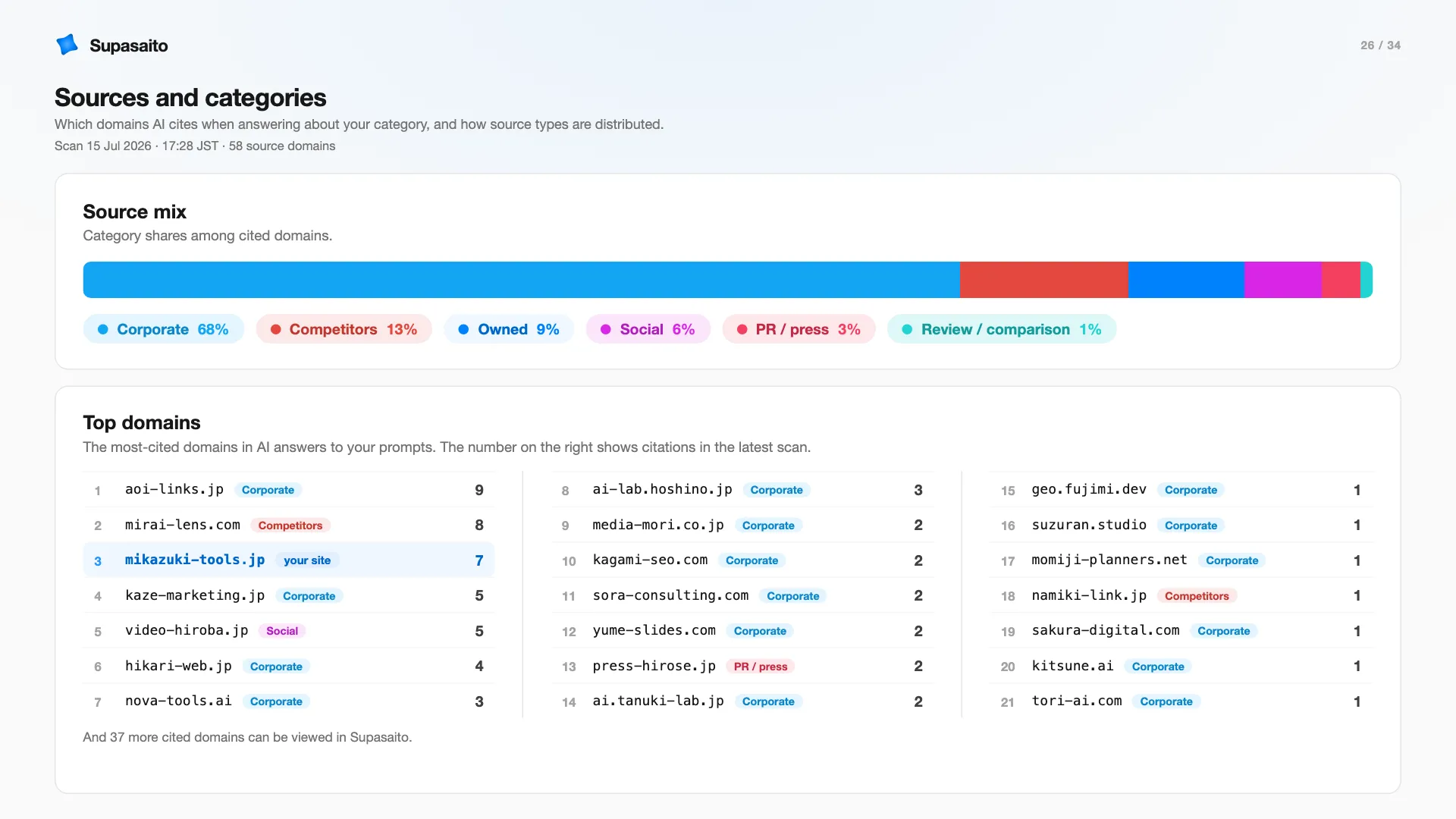Click kagami-seo.com domain name
Image resolution: width=1456 pixels, height=819 pixels.
coord(650,560)
